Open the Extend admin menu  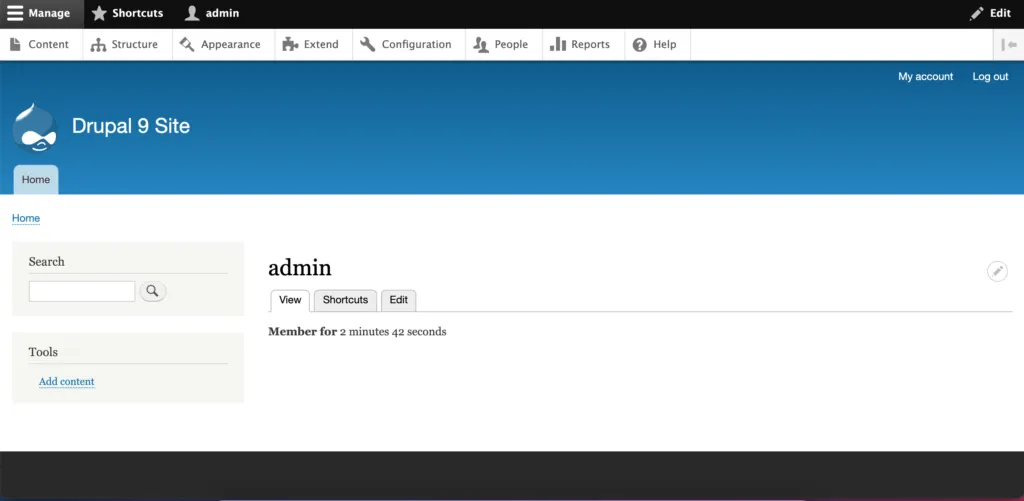[311, 44]
